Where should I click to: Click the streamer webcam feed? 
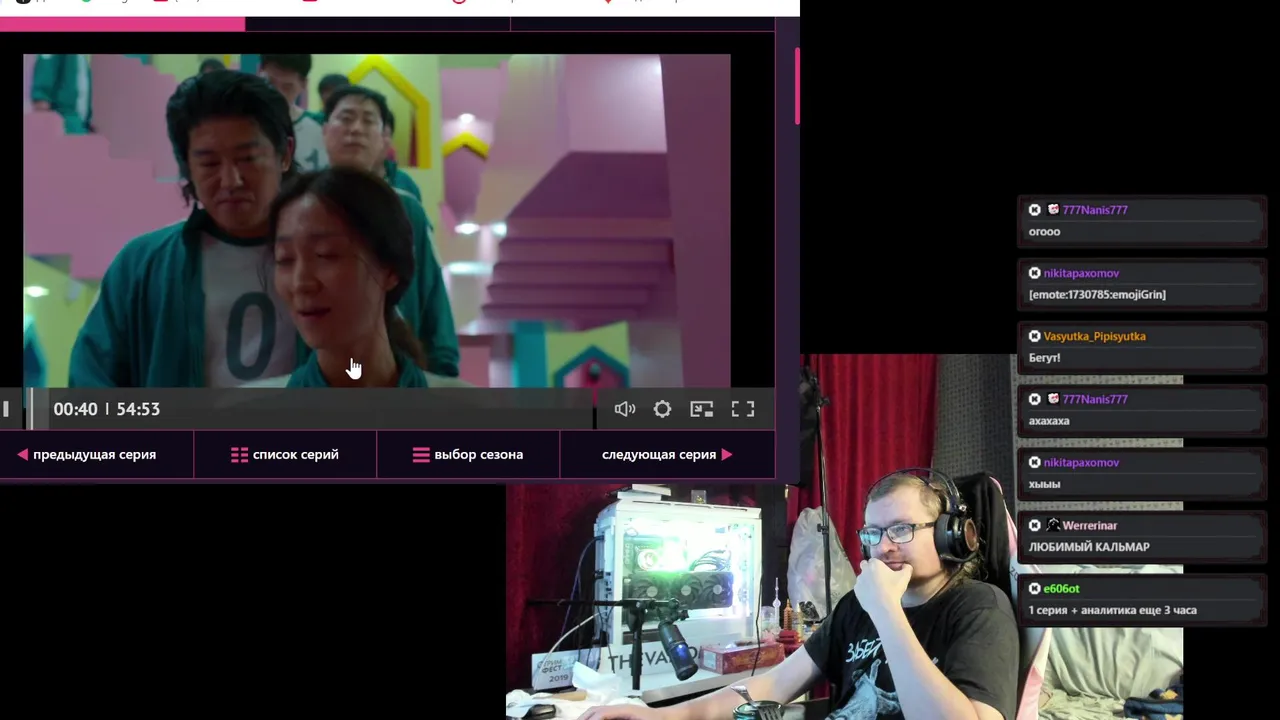point(845,537)
